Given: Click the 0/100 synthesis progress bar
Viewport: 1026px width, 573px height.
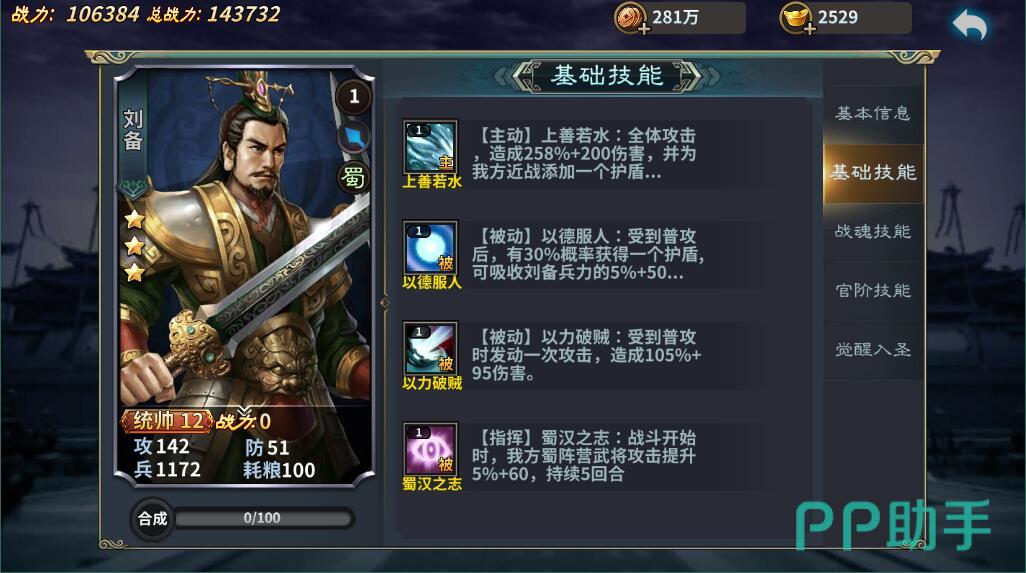Looking at the screenshot, I should [x=263, y=518].
